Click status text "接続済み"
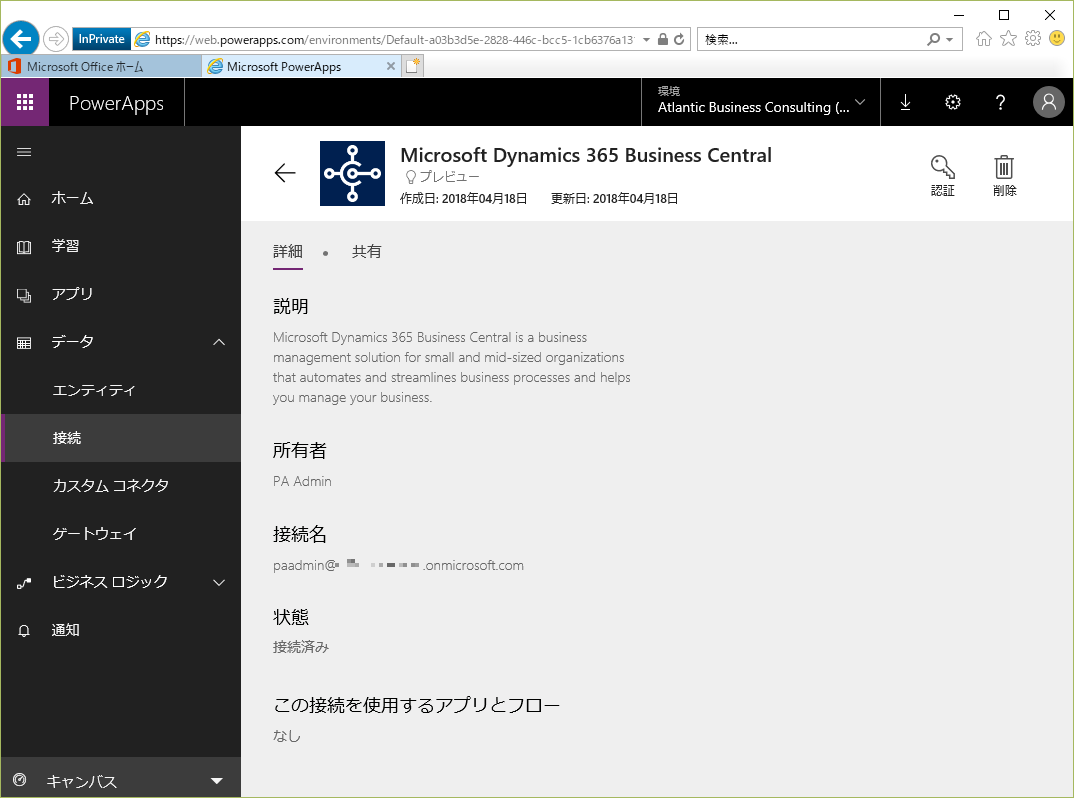The image size is (1074, 798). (x=301, y=647)
